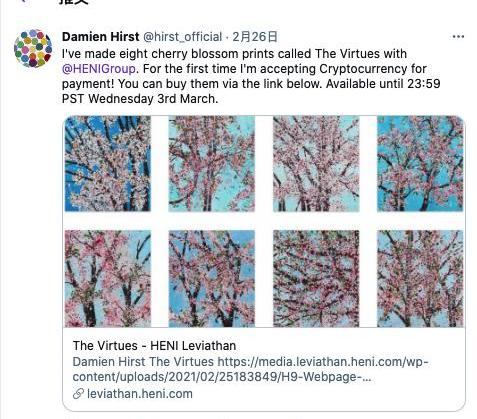The image size is (477, 419).
Task: Open The Virtues - HENI Leviathan card title
Action: (154, 346)
